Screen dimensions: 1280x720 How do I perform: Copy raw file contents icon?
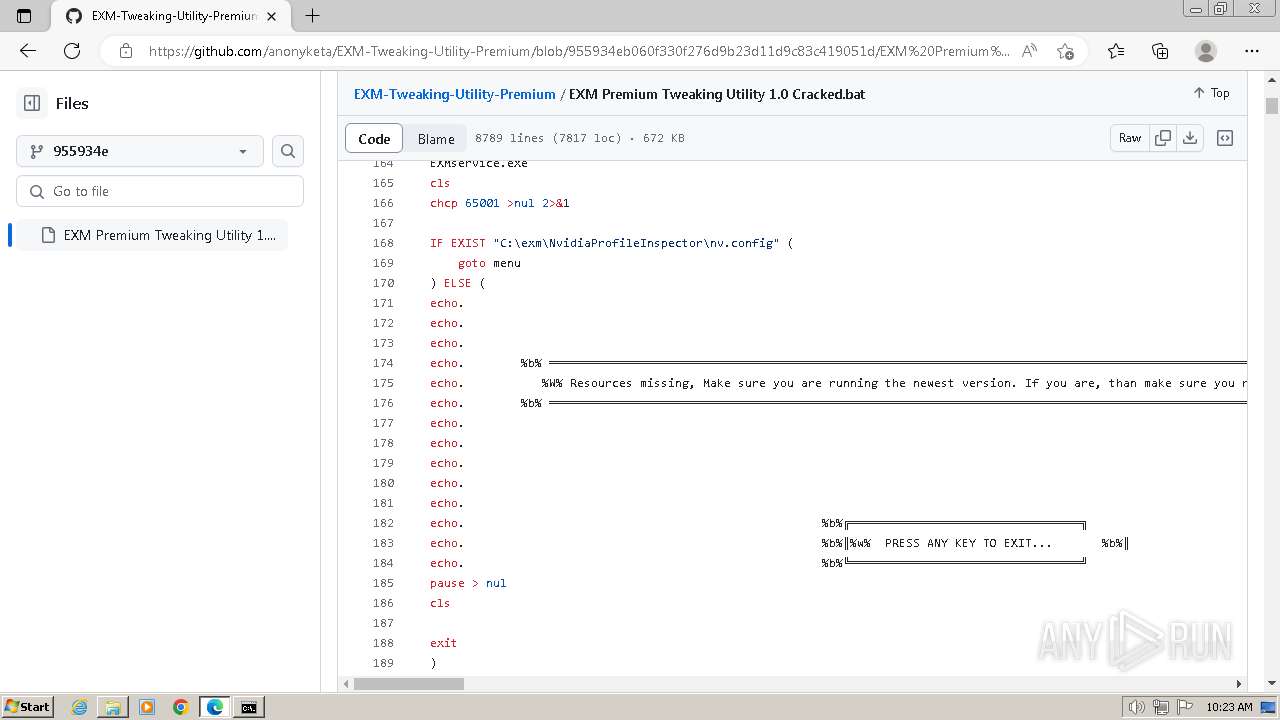[1163, 138]
